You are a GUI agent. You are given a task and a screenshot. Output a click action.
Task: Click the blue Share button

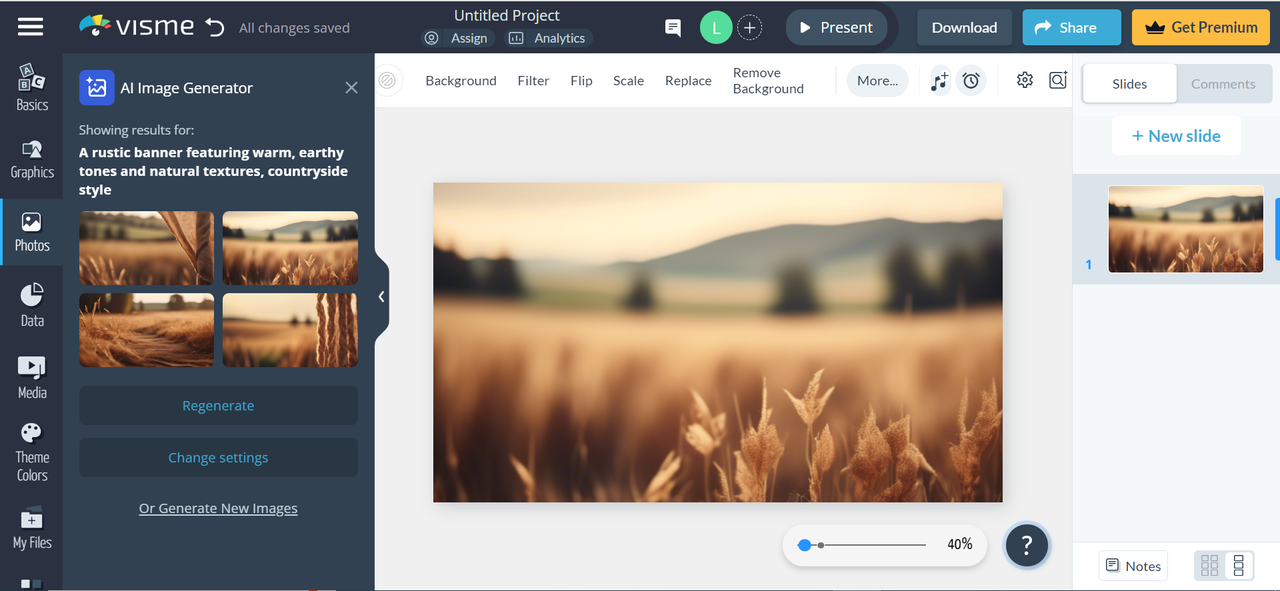[x=1071, y=28]
